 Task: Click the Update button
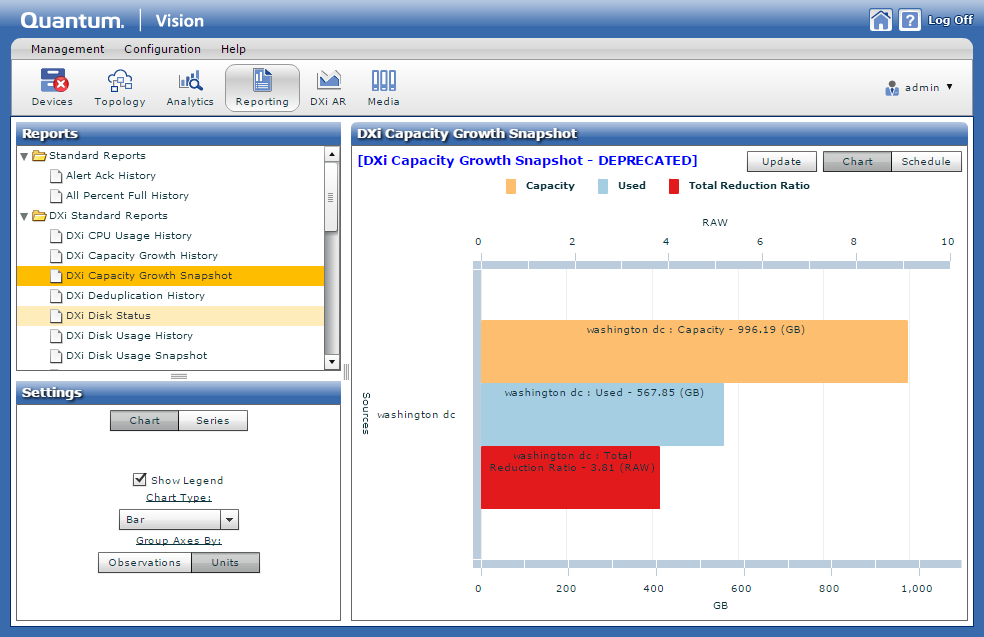click(781, 161)
